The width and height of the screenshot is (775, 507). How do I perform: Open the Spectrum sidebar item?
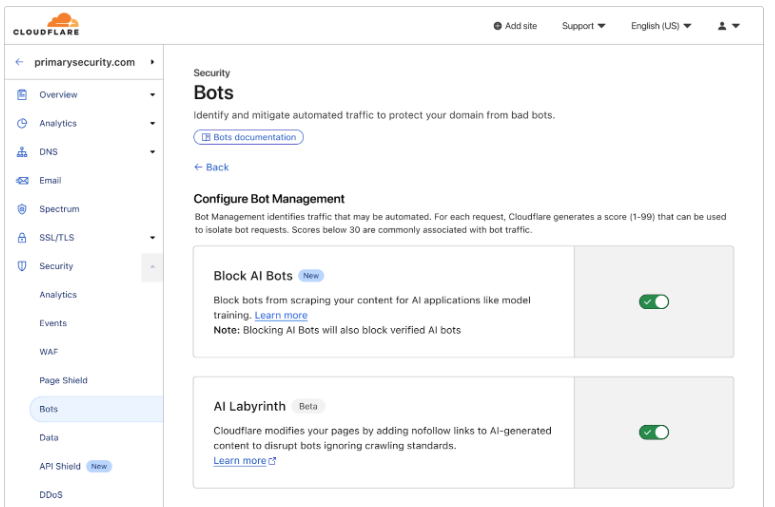pyautogui.click(x=59, y=209)
